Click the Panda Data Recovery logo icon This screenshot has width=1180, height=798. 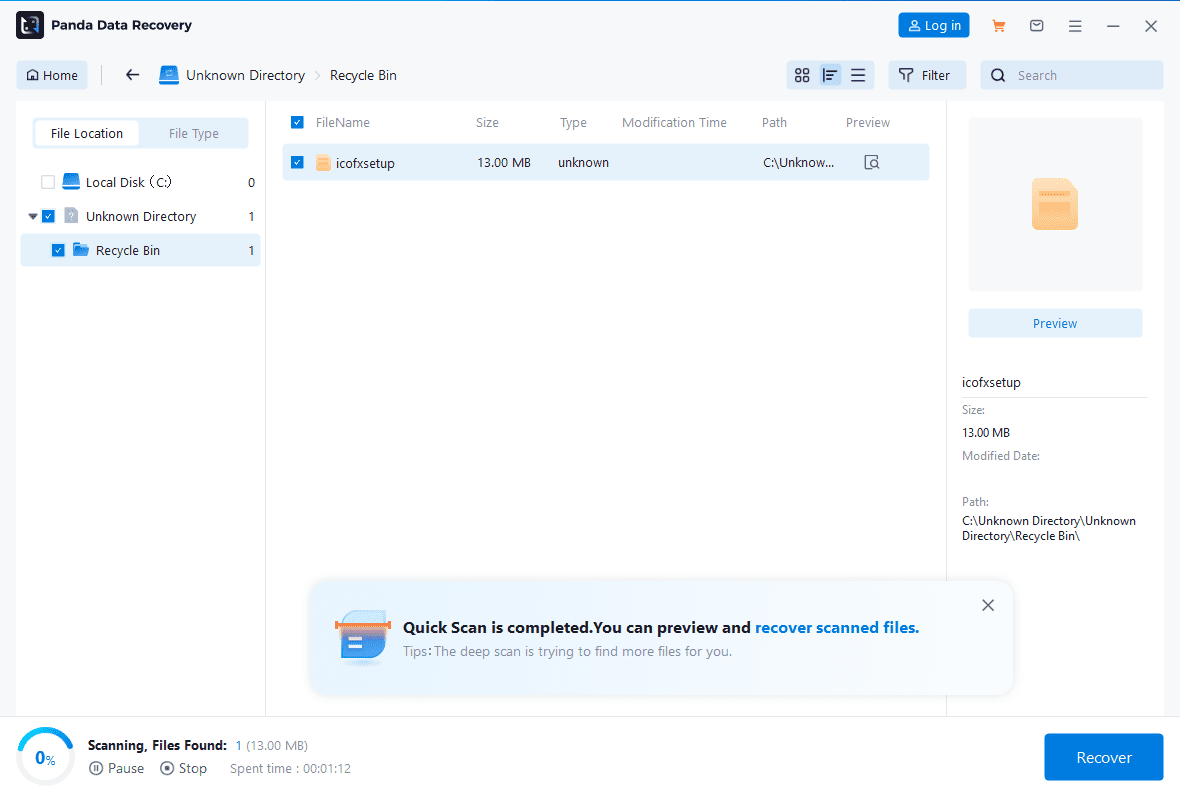point(30,25)
